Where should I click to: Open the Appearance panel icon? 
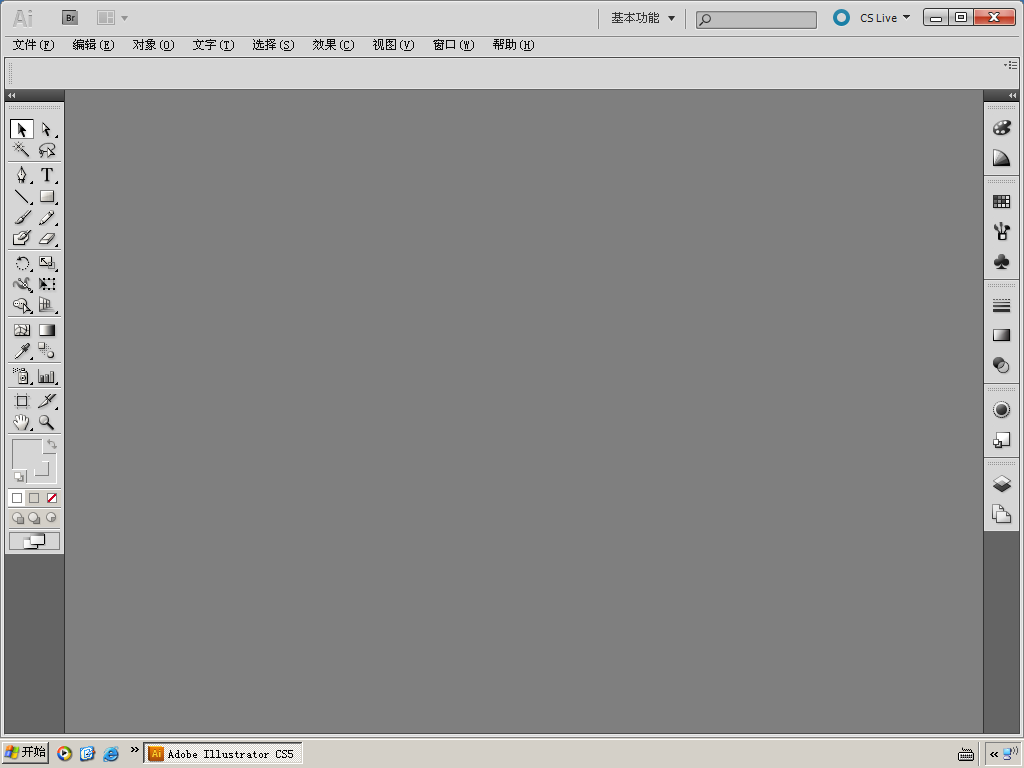click(x=1001, y=409)
